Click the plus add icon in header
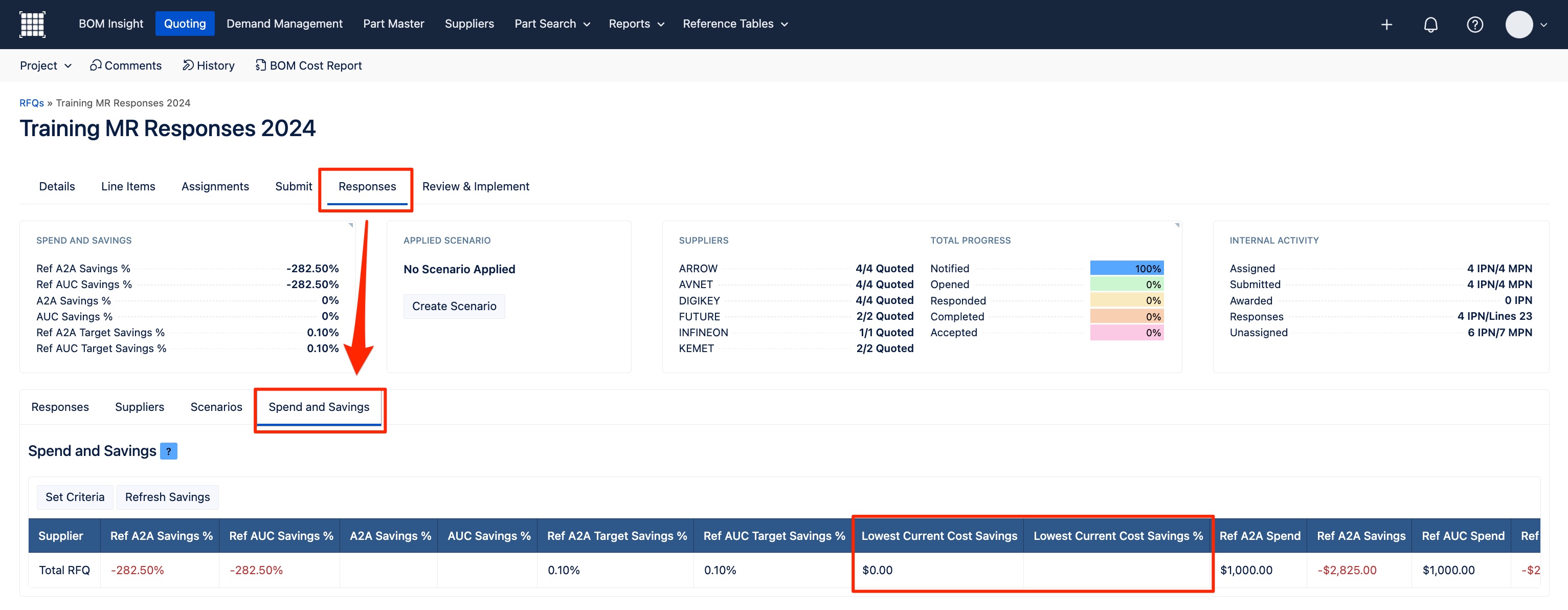The width and height of the screenshot is (1568, 610). tap(1386, 25)
